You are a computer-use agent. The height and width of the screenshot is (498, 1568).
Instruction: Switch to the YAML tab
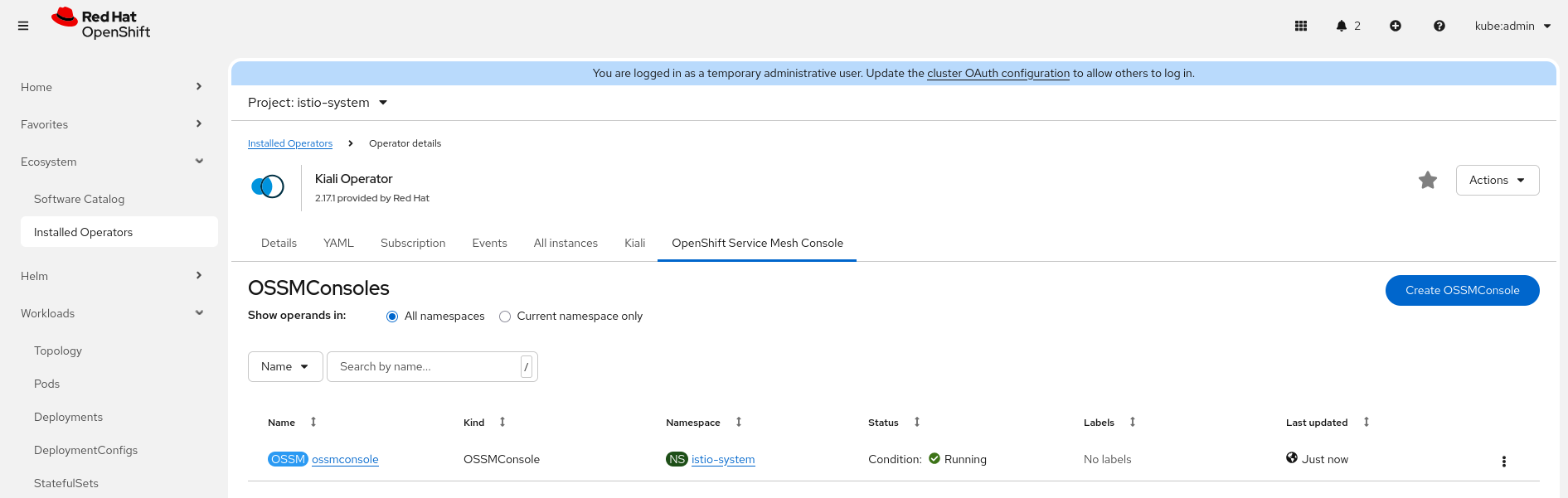338,243
